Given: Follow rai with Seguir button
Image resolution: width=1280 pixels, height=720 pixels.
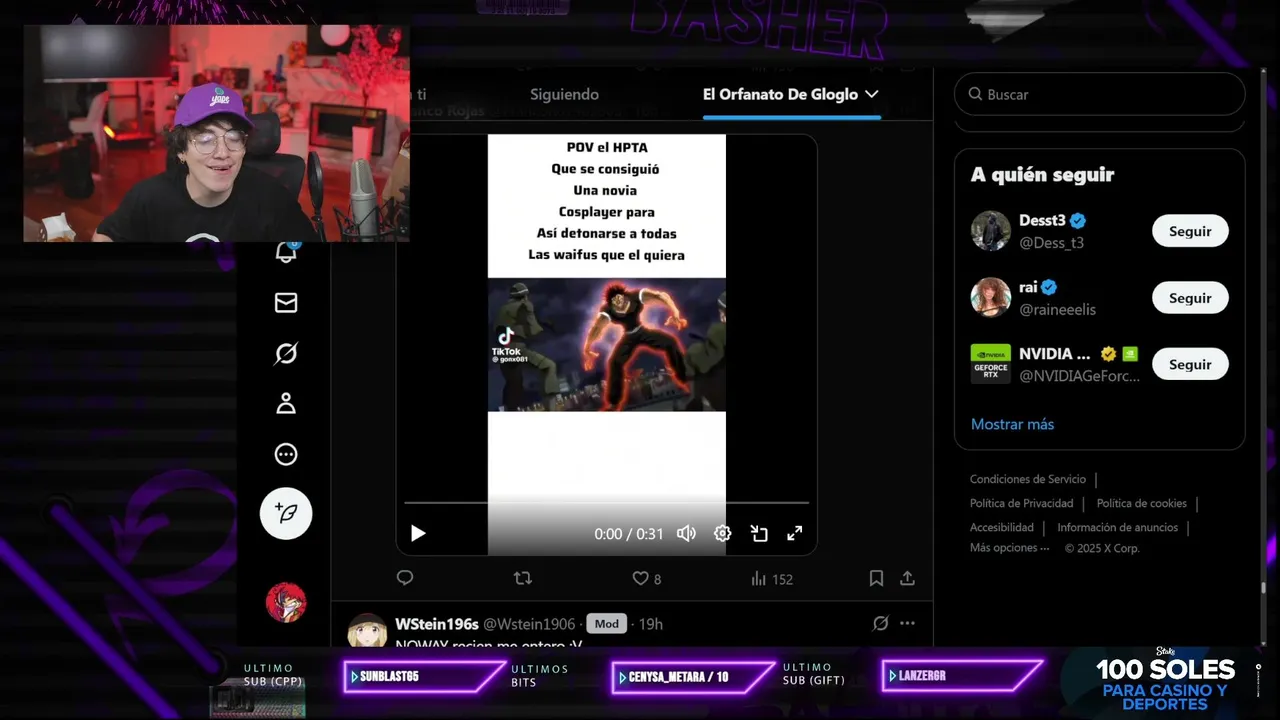Looking at the screenshot, I should (x=1190, y=298).
